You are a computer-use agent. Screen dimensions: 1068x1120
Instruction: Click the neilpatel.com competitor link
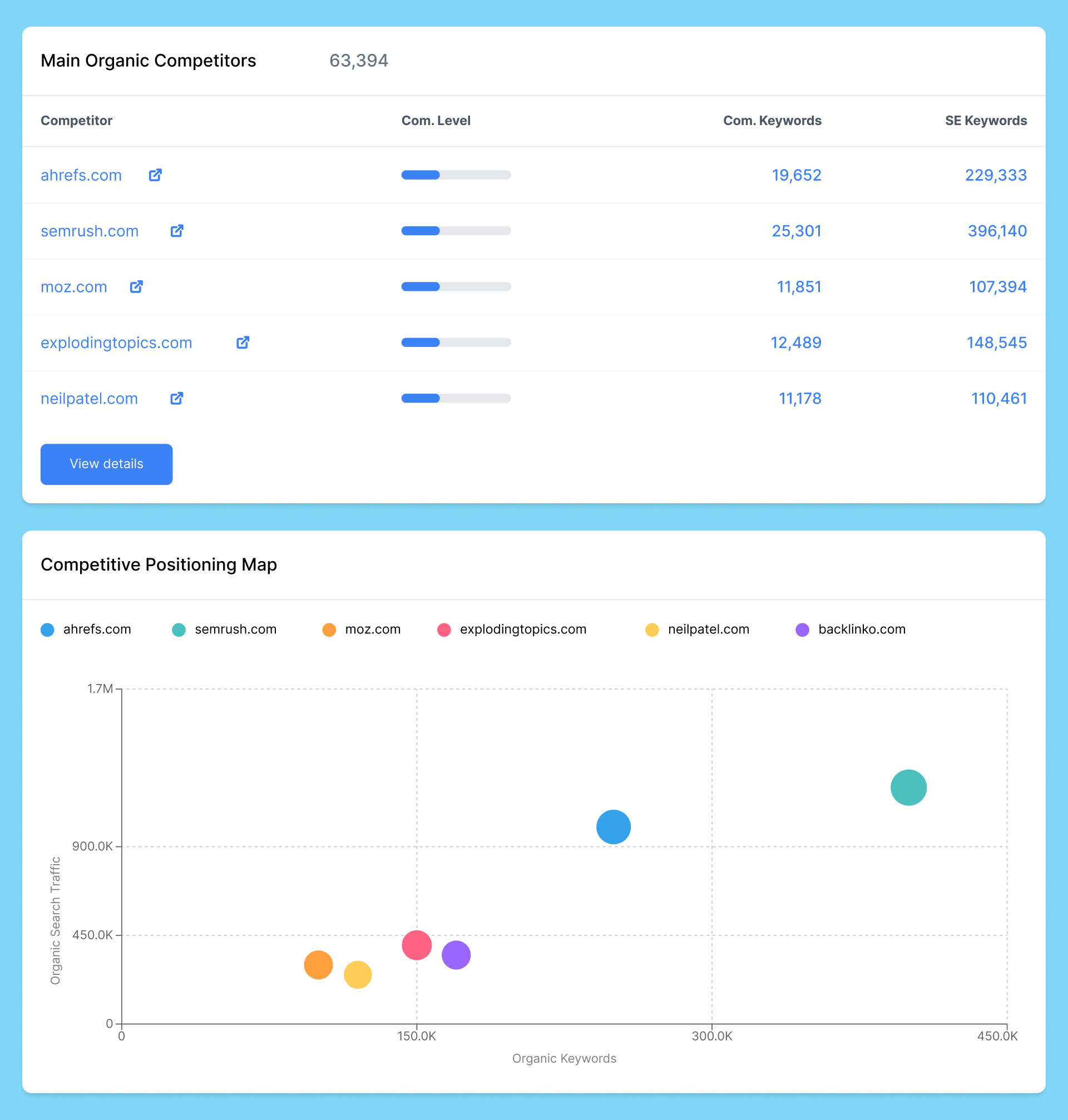point(89,398)
